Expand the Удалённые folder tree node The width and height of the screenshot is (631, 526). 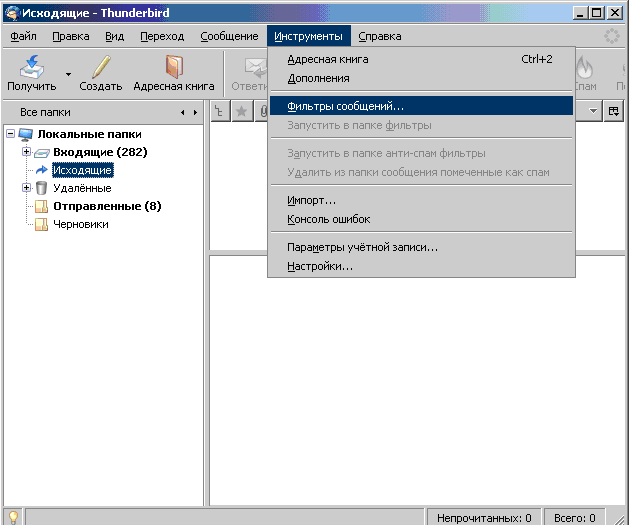(x=27, y=188)
